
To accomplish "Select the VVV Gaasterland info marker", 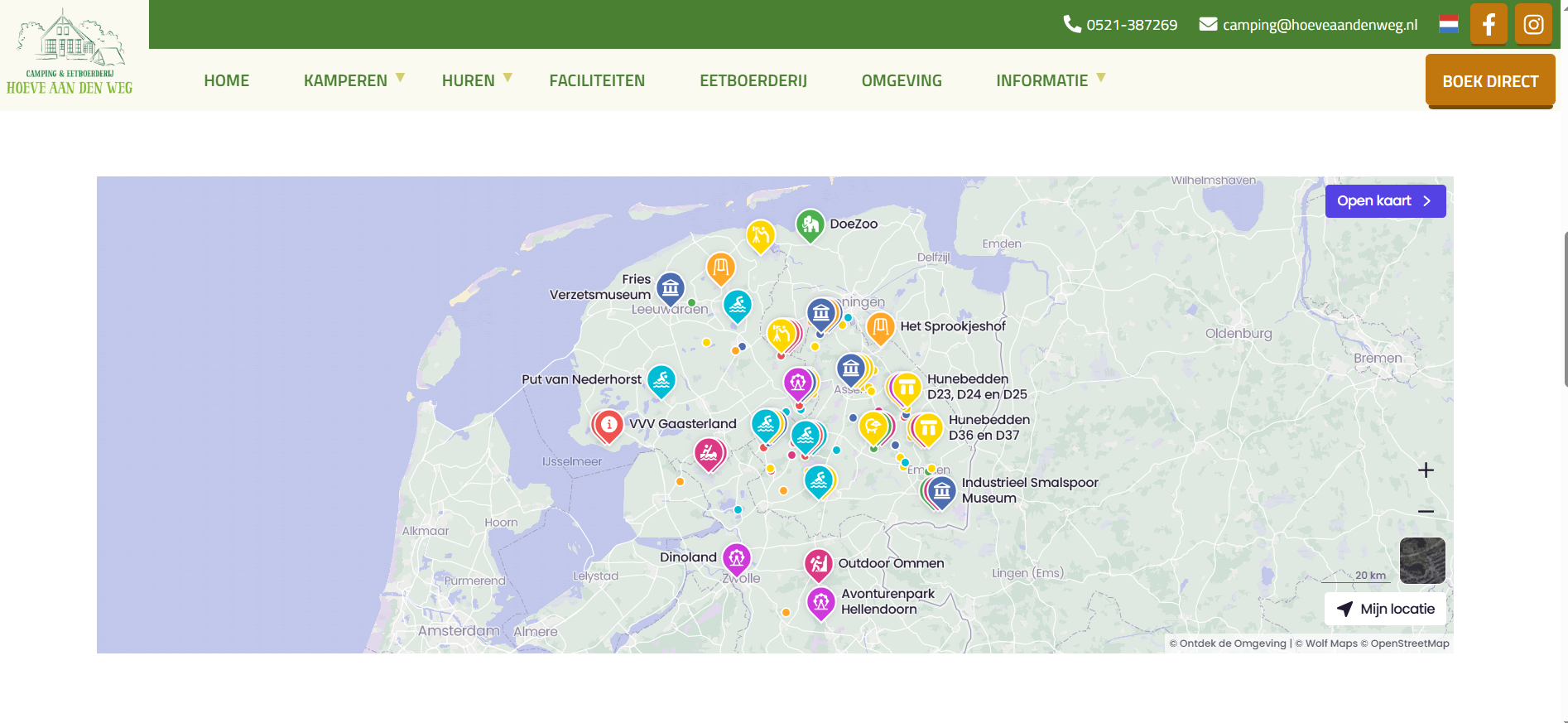I will tap(608, 425).
